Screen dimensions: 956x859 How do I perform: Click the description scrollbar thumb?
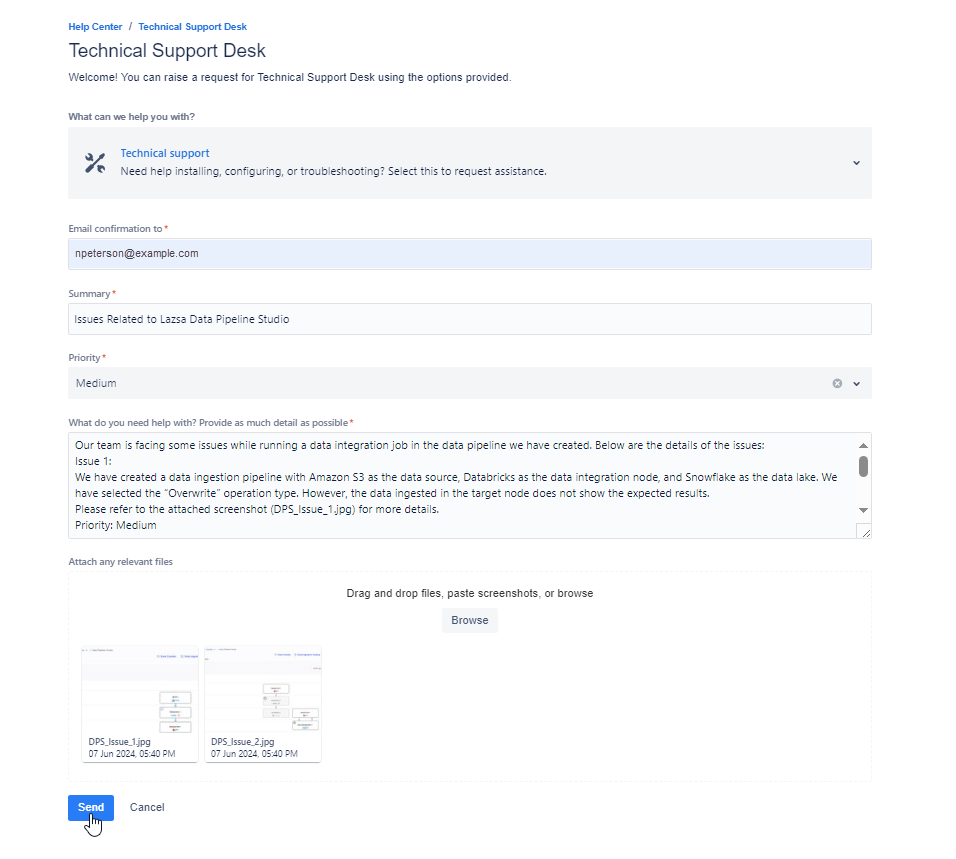click(863, 466)
